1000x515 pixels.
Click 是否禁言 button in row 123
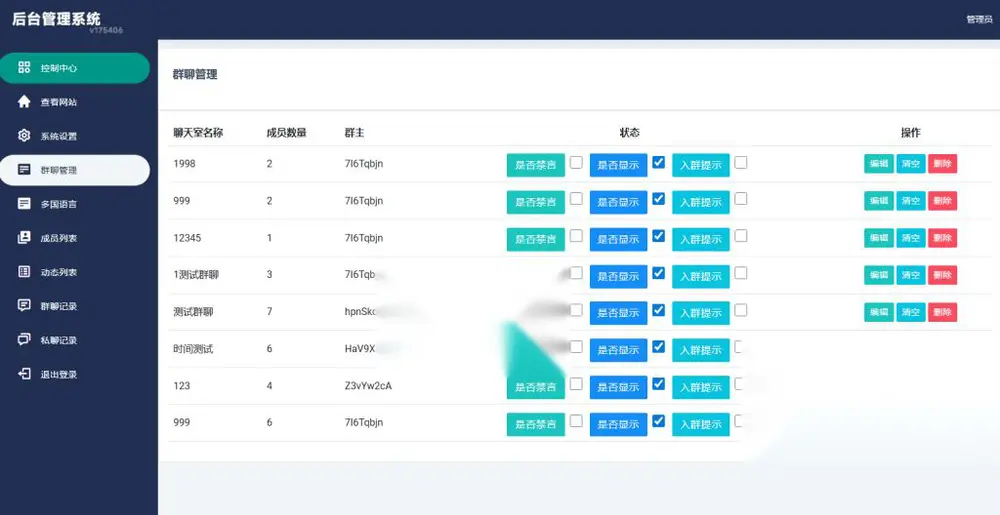(536, 387)
